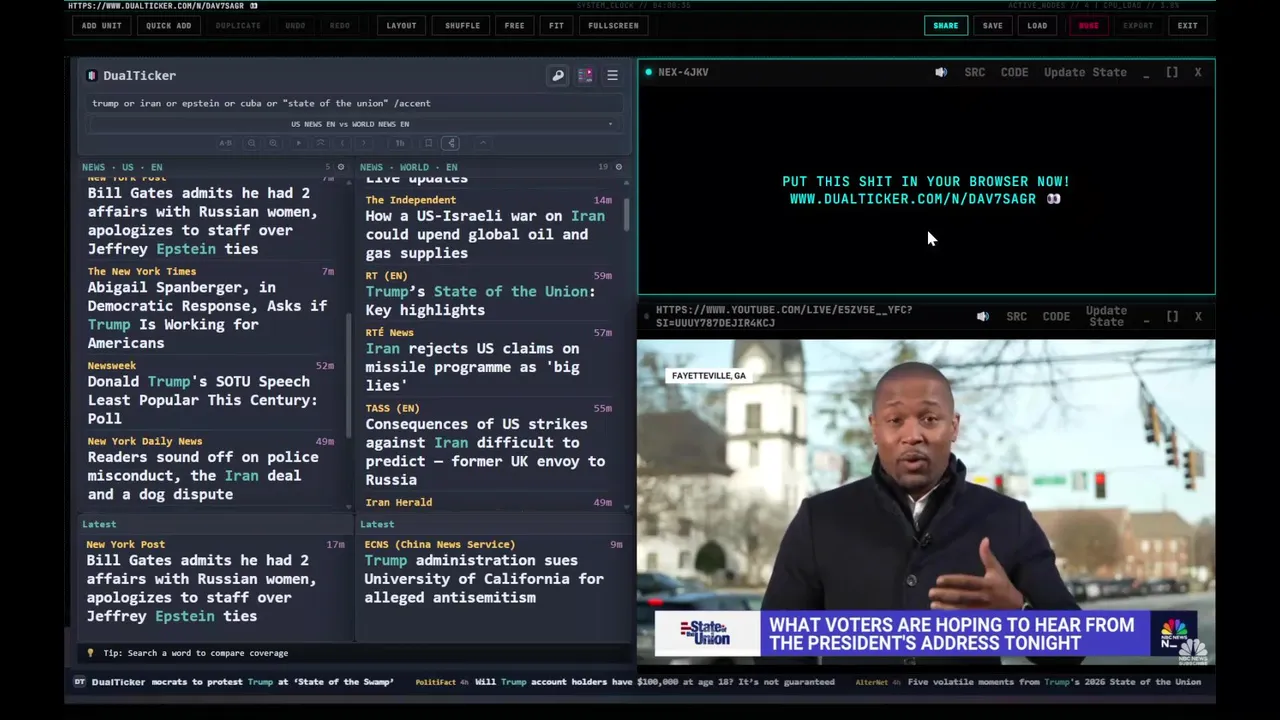Click the SAVE button
The width and height of the screenshot is (1280, 720).
point(992,25)
